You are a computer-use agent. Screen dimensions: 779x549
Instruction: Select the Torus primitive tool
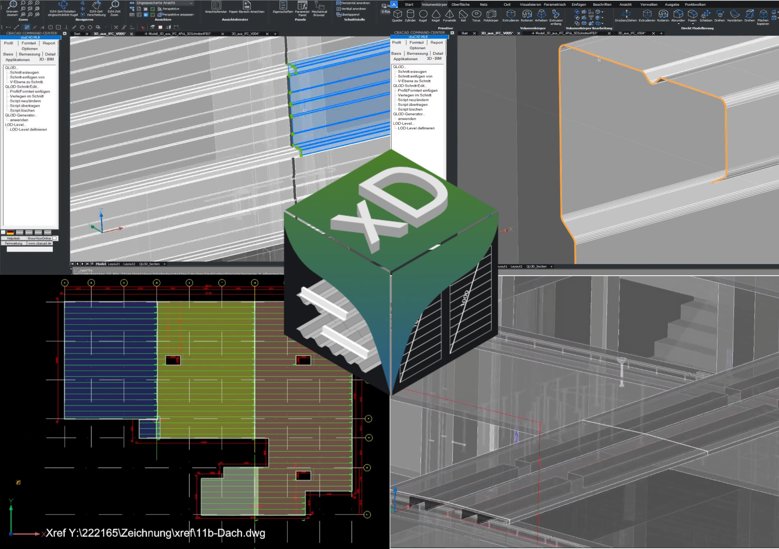pyautogui.click(x=476, y=15)
